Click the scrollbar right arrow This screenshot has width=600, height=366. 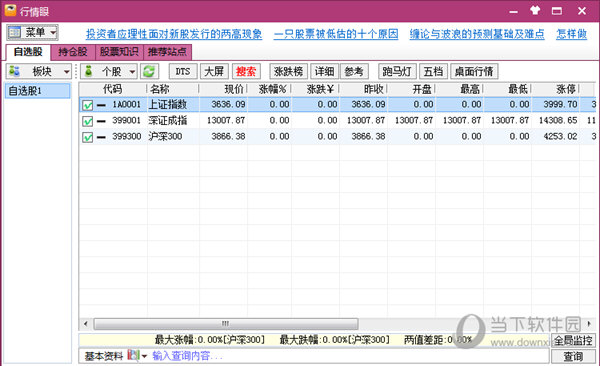click(x=589, y=324)
